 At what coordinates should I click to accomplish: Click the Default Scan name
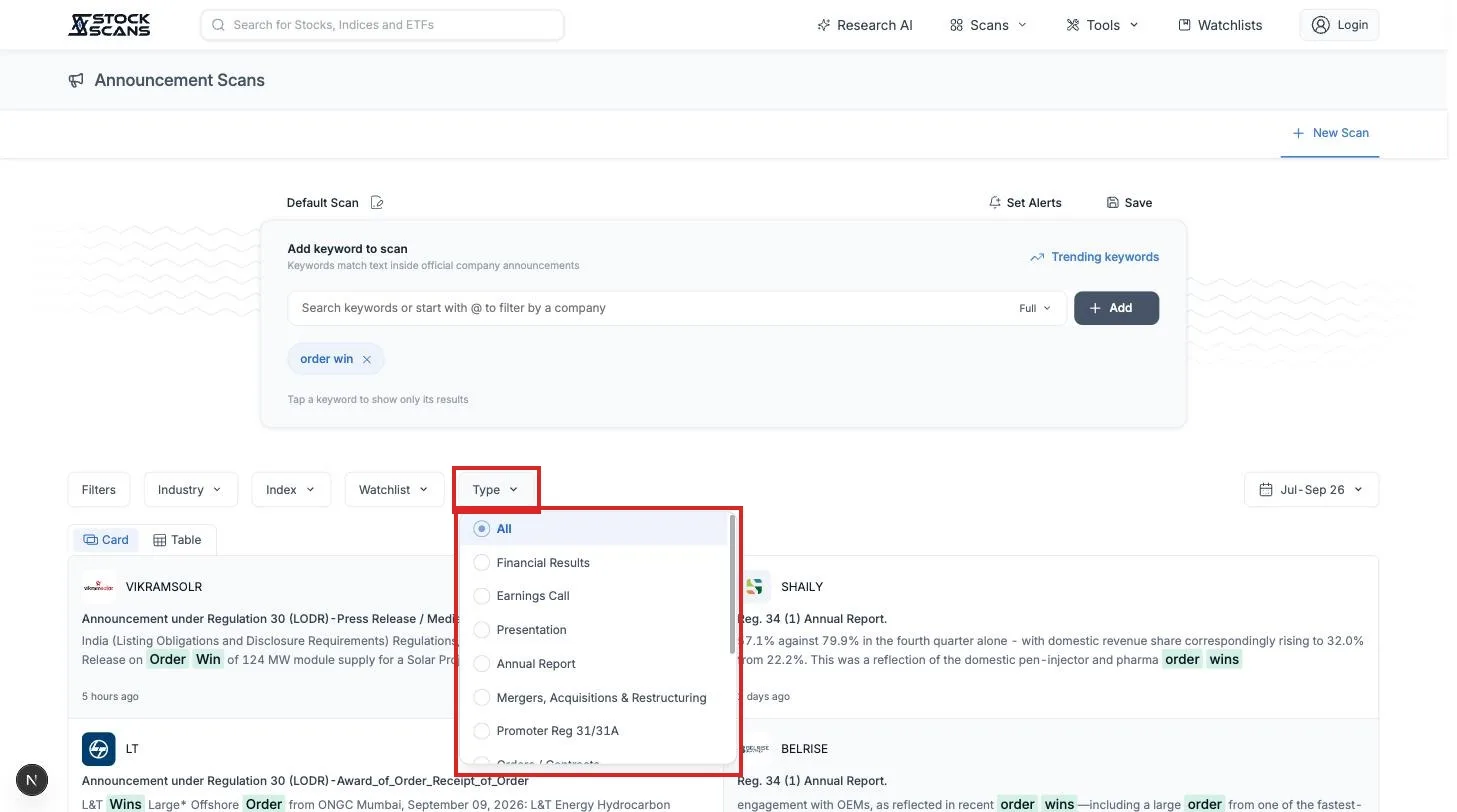(x=322, y=203)
